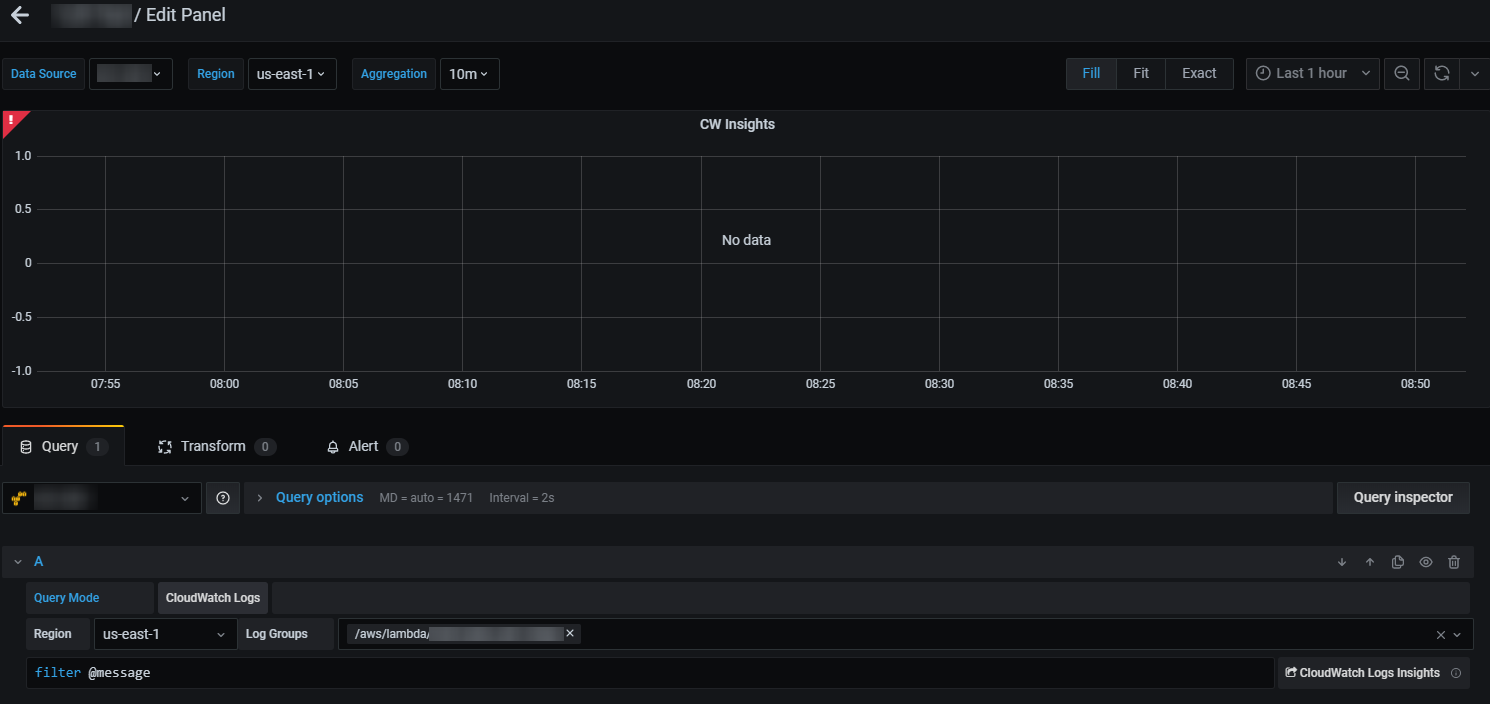Open datasource help via the question mark icon
Screen dimensions: 1490x704
222,497
